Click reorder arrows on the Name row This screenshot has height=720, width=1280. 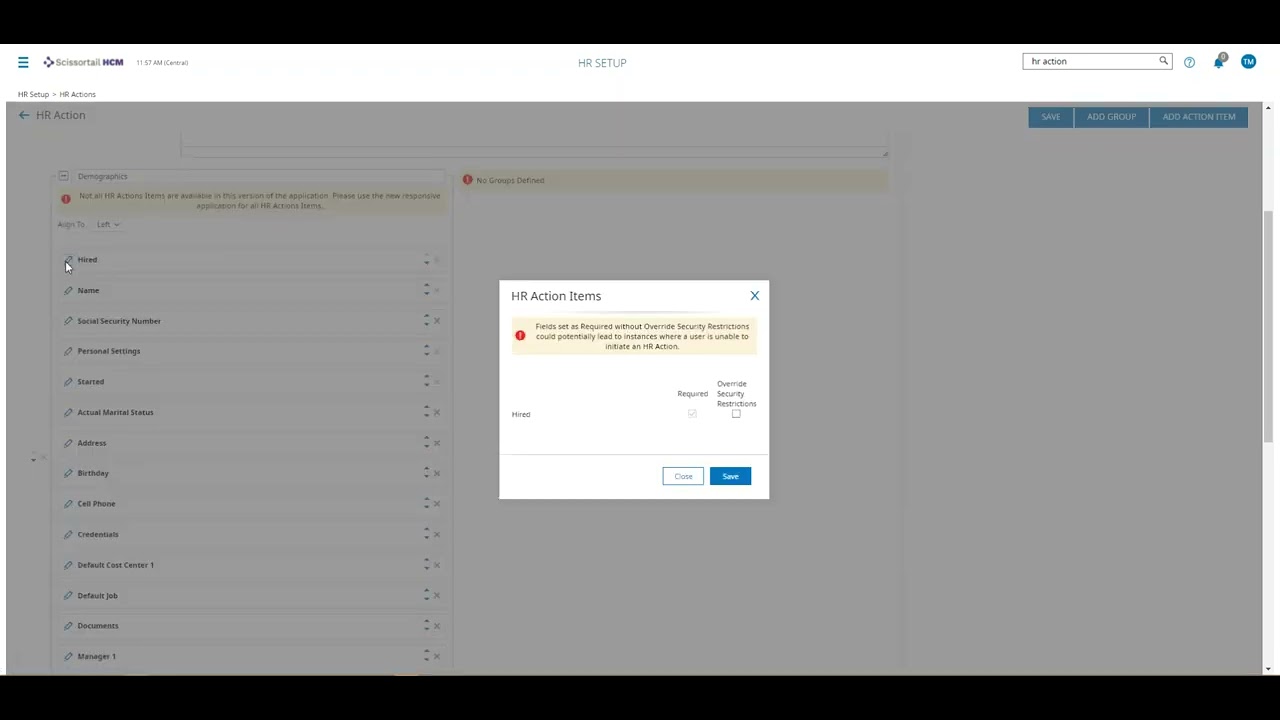click(426, 290)
